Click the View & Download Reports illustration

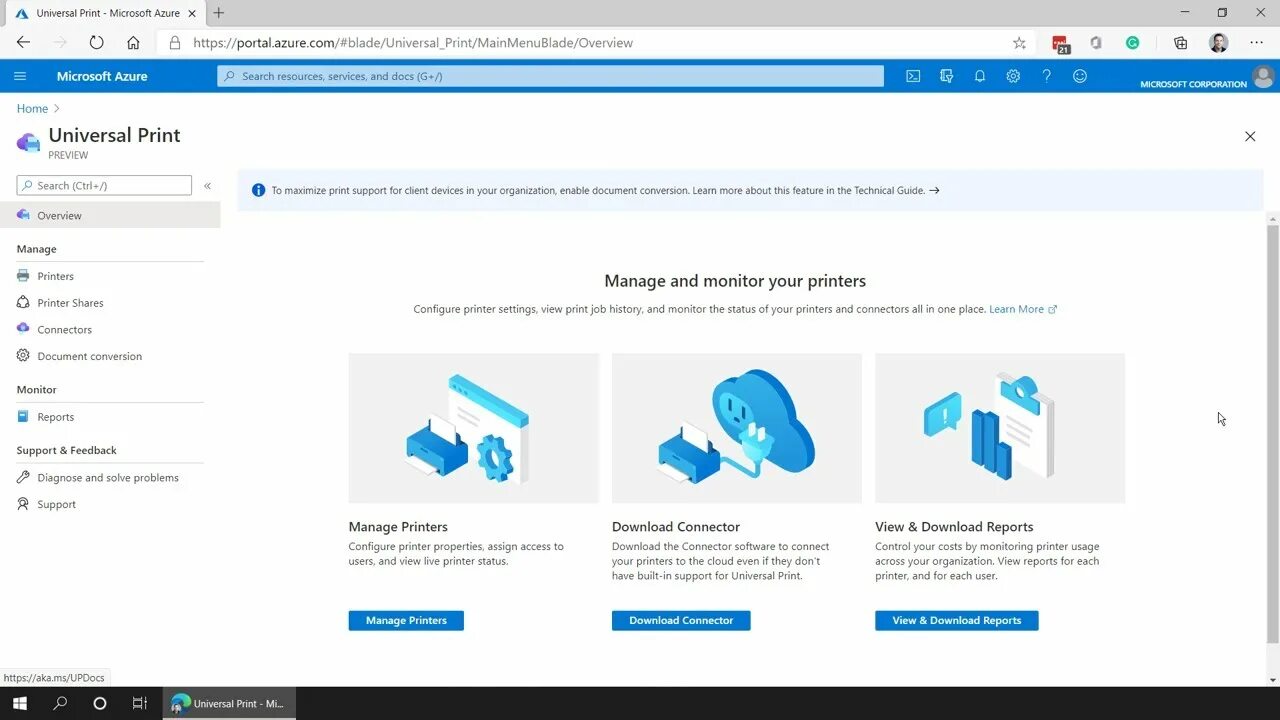tap(1000, 428)
